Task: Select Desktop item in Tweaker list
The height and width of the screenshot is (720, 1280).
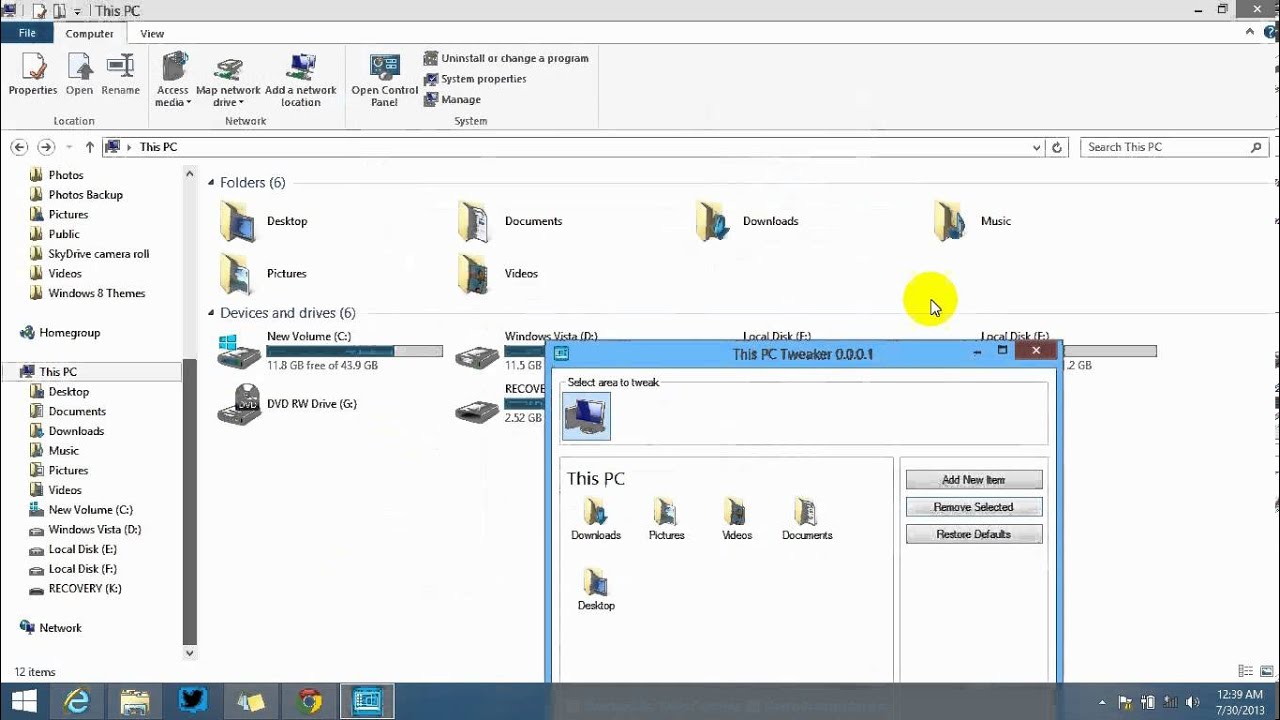Action: point(596,590)
